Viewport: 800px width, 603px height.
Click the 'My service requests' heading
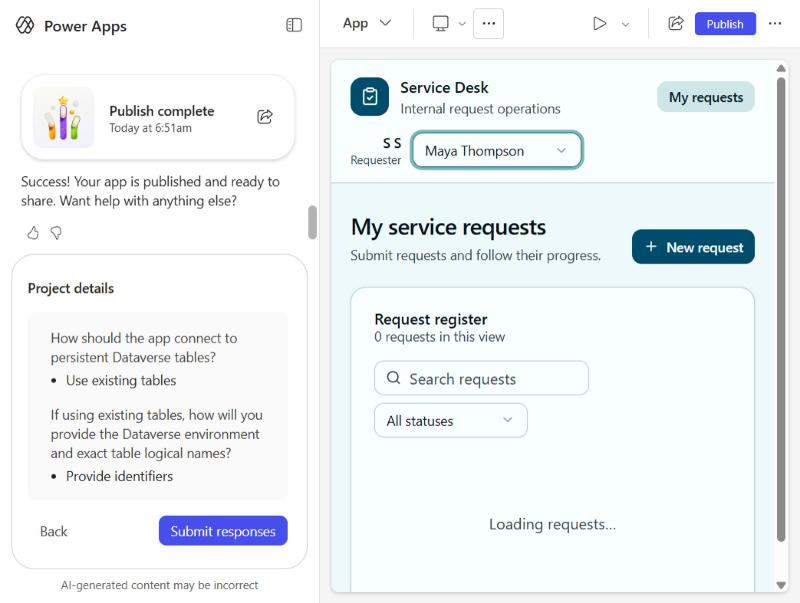[448, 227]
